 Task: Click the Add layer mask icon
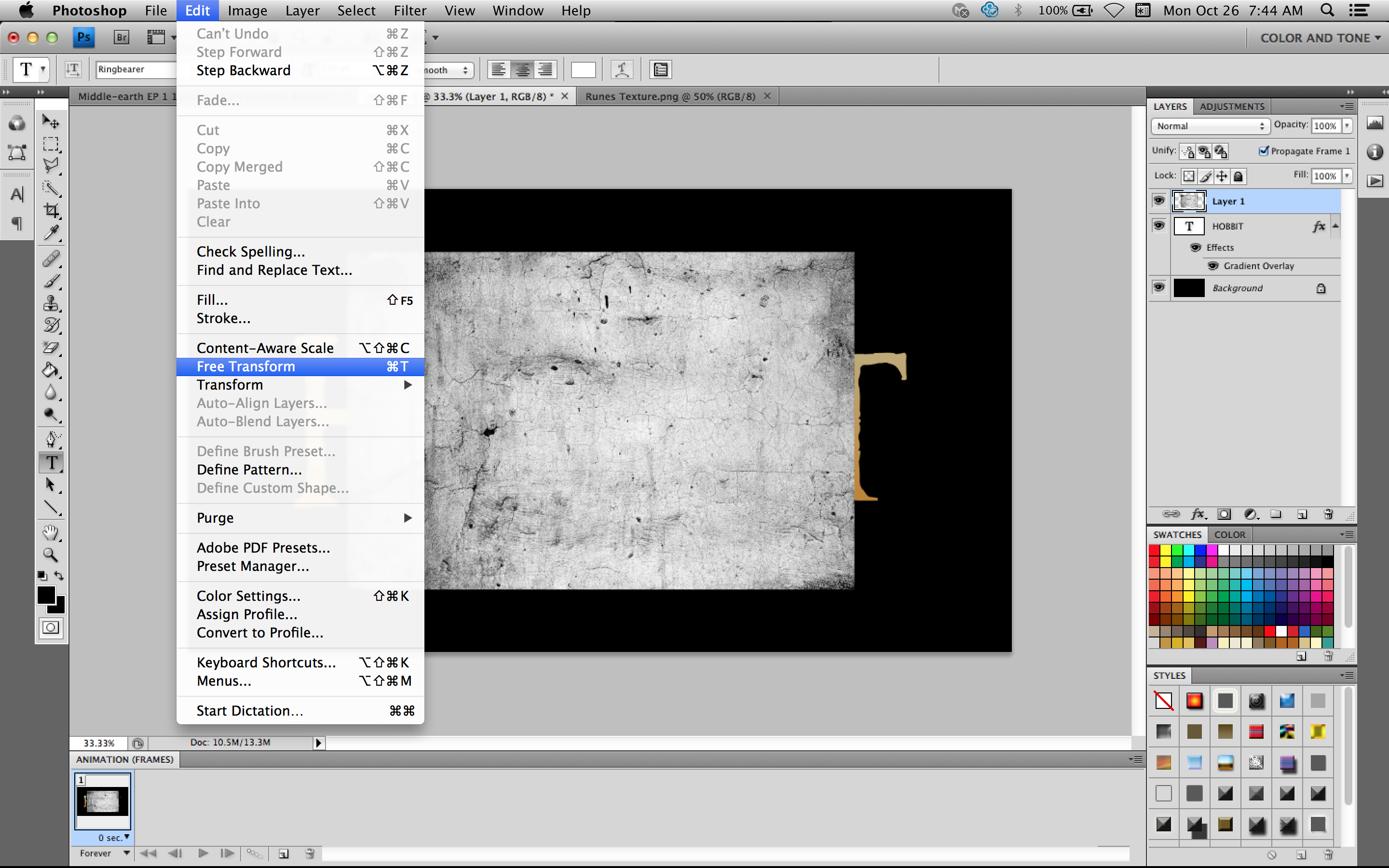click(1225, 514)
